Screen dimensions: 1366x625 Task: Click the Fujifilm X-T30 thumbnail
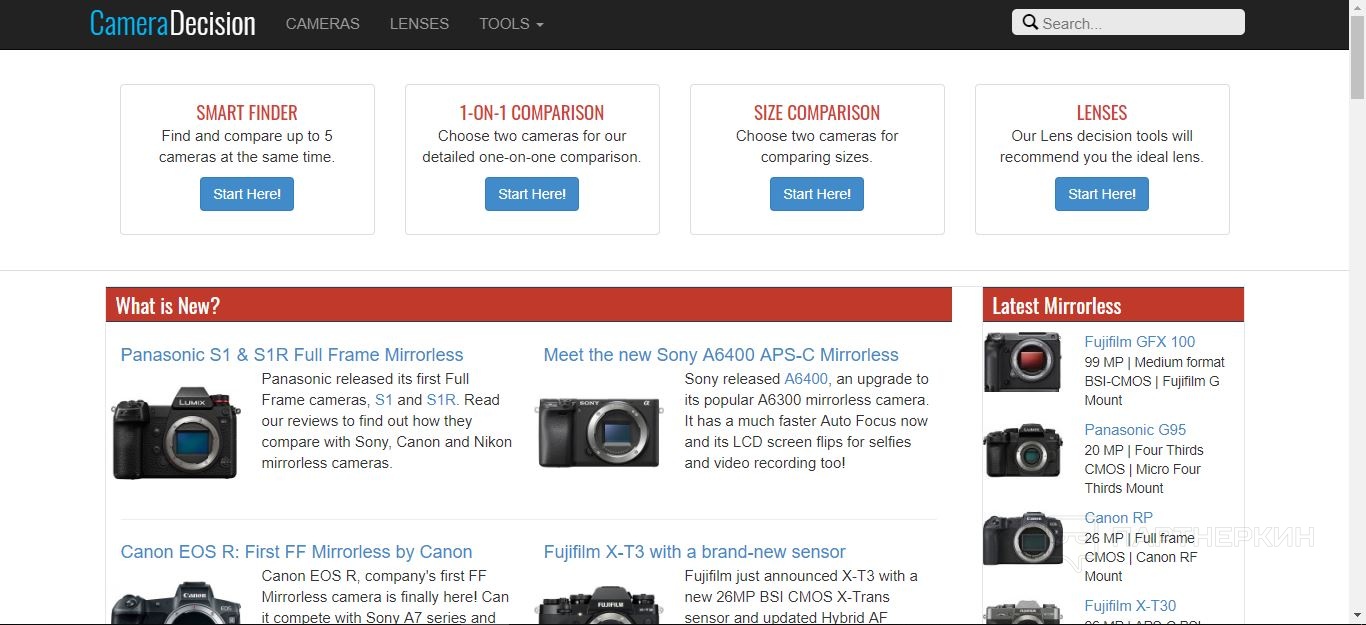click(x=1022, y=612)
